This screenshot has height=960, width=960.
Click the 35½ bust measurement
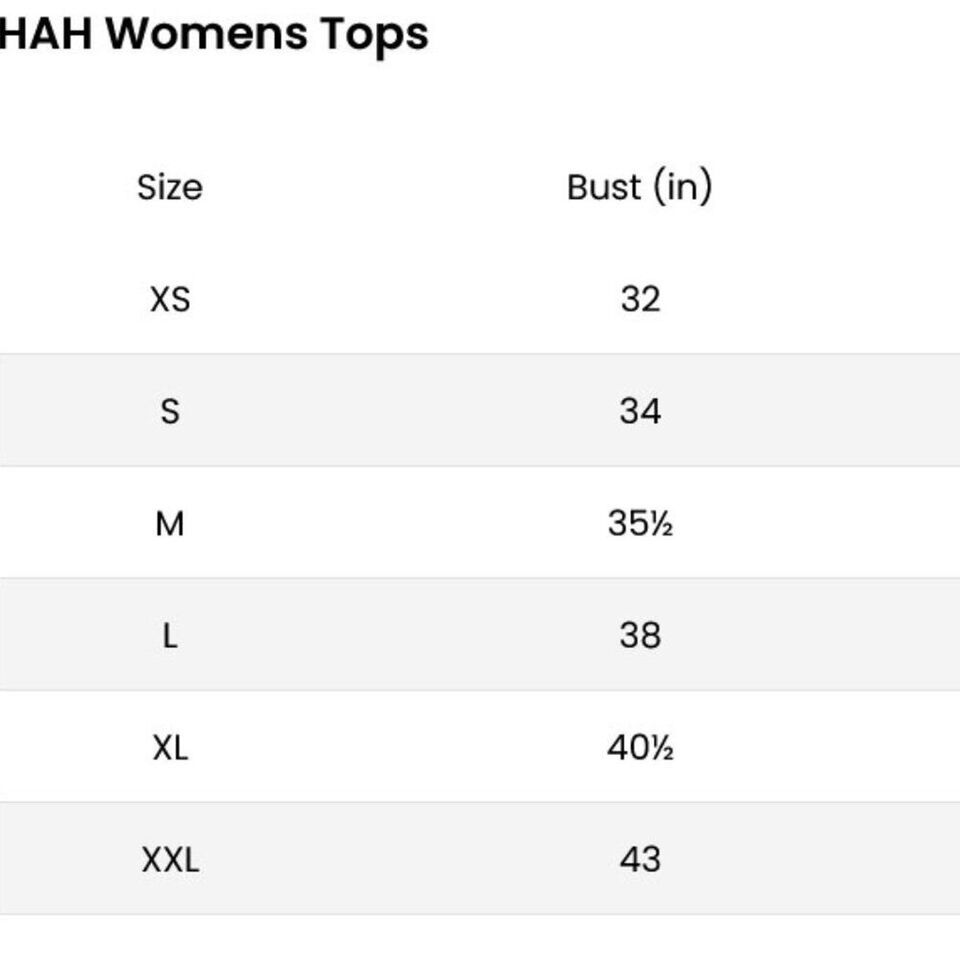(640, 523)
